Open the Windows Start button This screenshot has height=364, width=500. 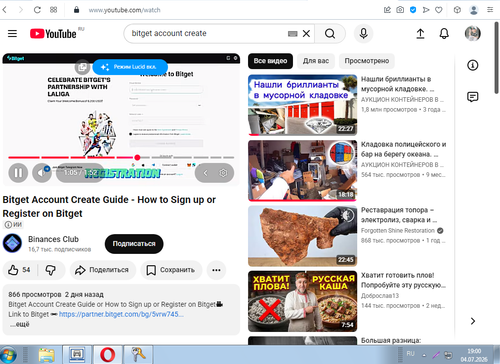point(8,355)
